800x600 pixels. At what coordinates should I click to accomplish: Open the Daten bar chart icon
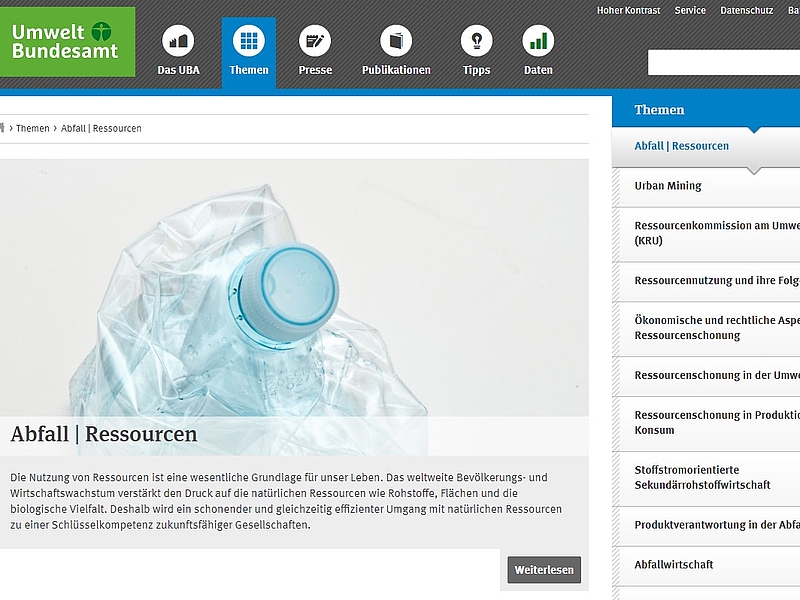click(x=538, y=41)
